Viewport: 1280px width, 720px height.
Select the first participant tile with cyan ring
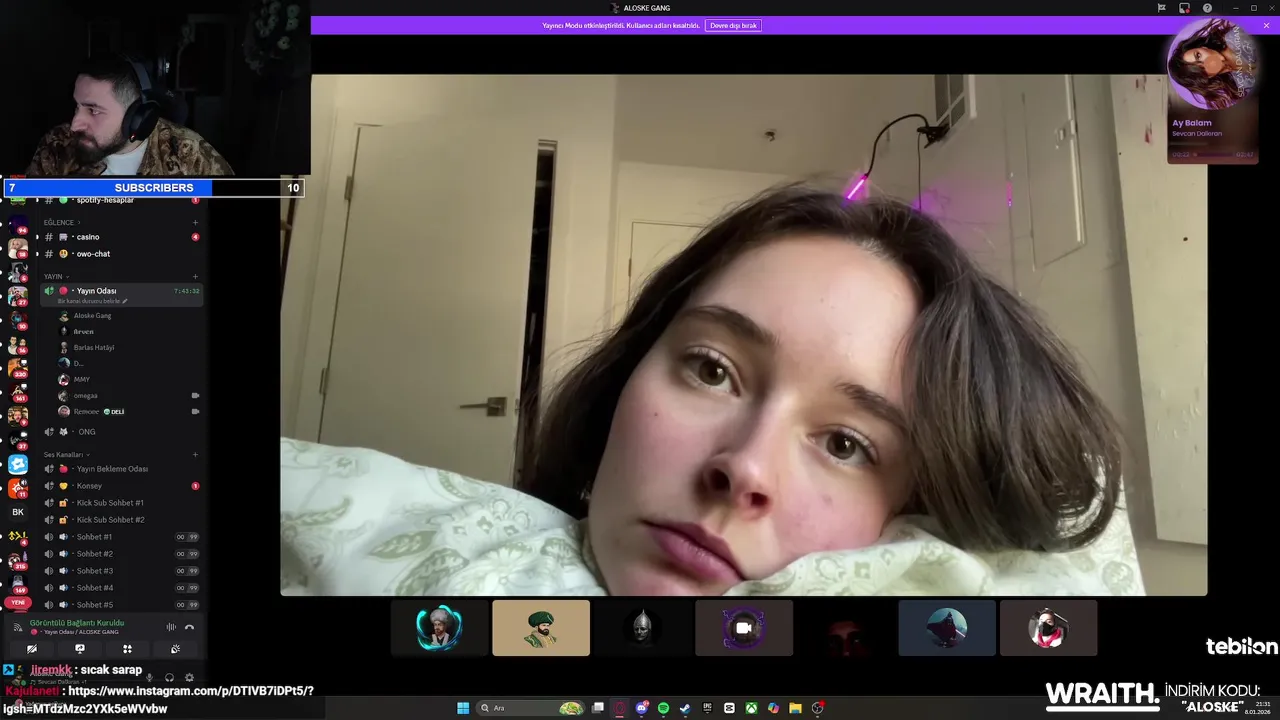[x=439, y=628]
